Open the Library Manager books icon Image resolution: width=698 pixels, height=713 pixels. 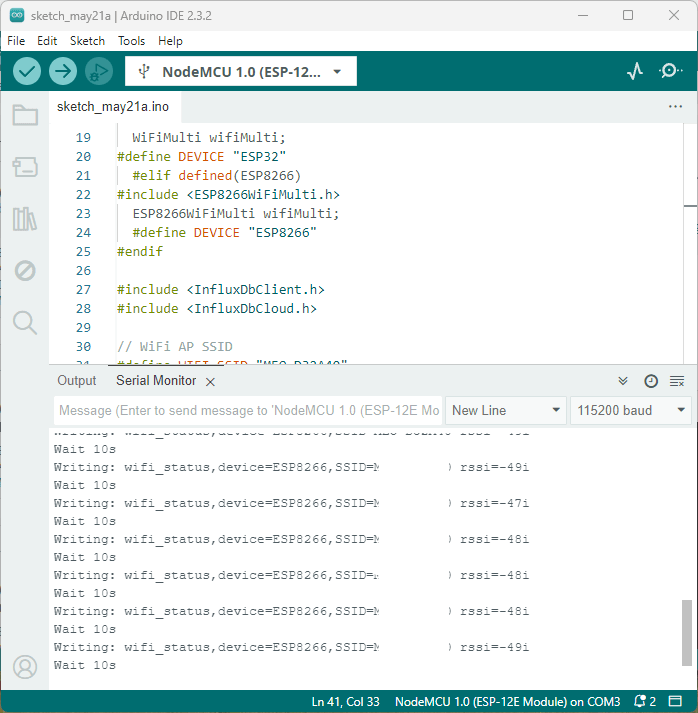pos(25,219)
